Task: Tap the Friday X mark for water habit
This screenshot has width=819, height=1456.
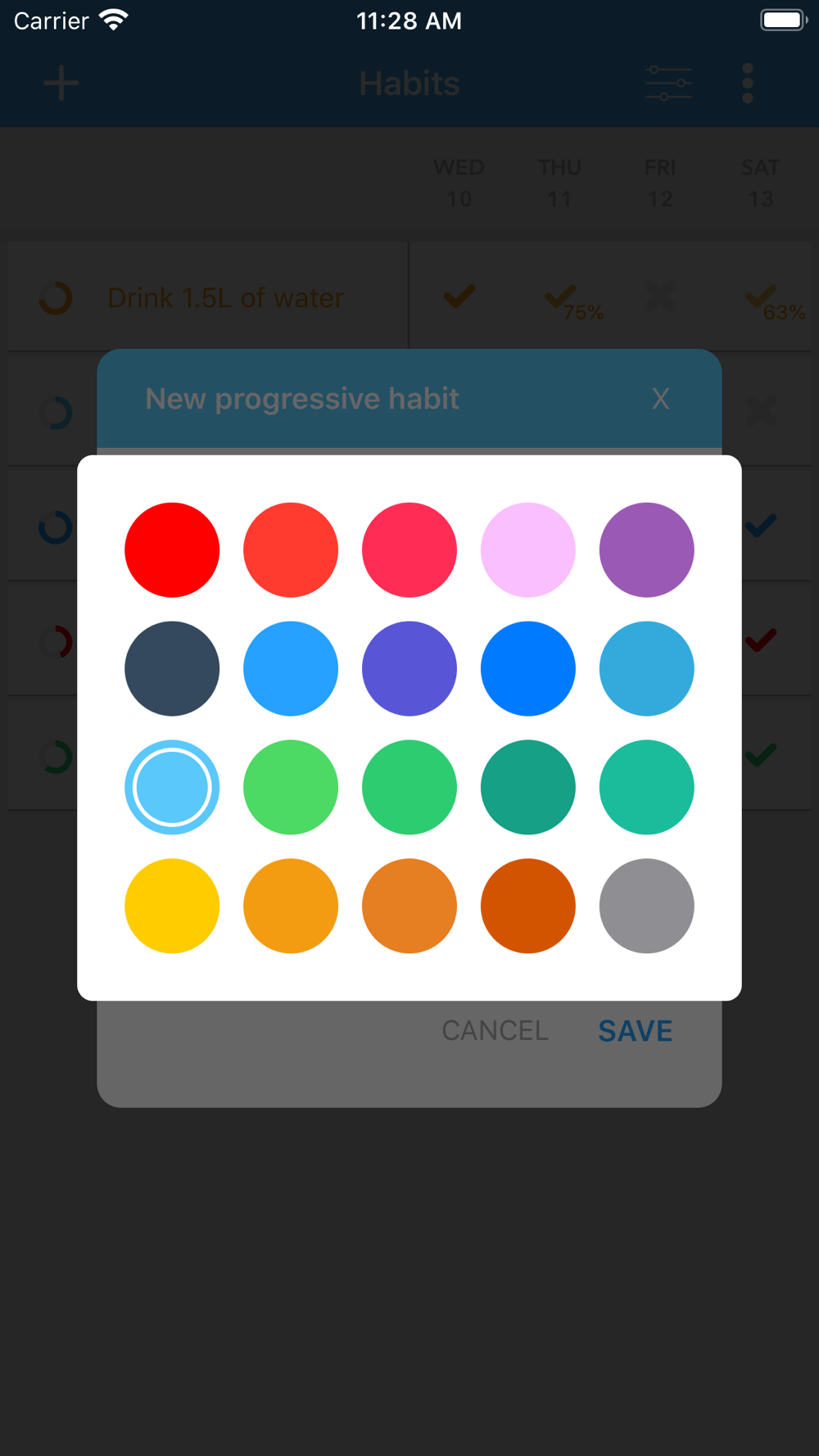Action: [660, 296]
